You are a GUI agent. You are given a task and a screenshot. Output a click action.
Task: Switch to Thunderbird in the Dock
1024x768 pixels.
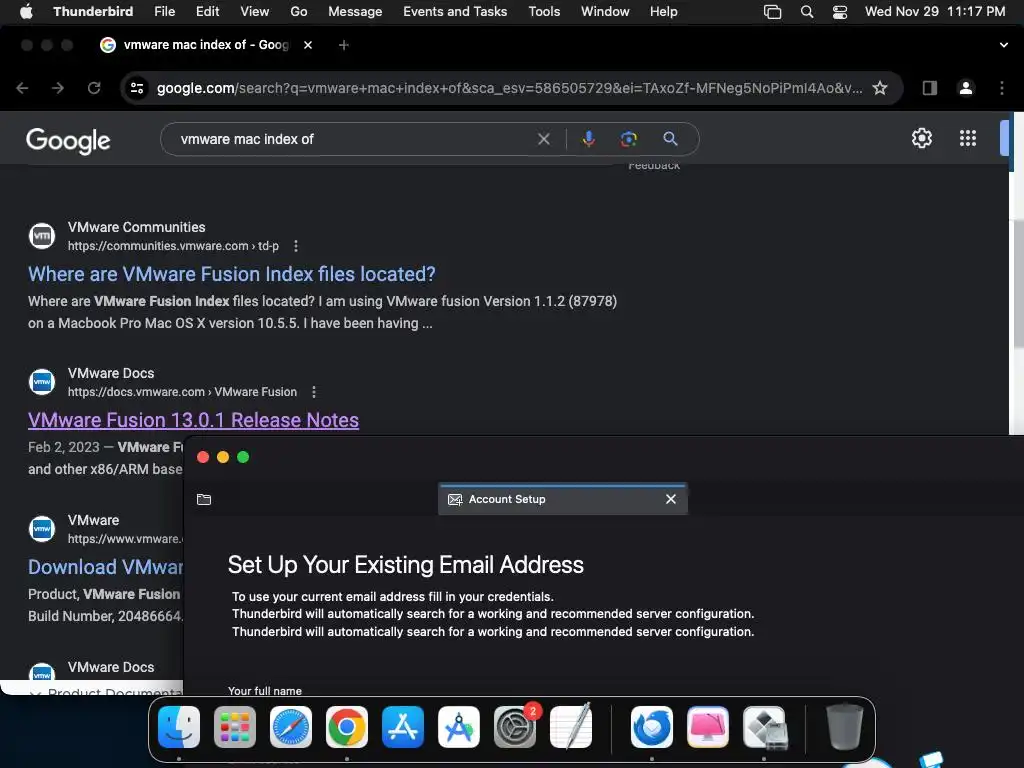pos(652,727)
